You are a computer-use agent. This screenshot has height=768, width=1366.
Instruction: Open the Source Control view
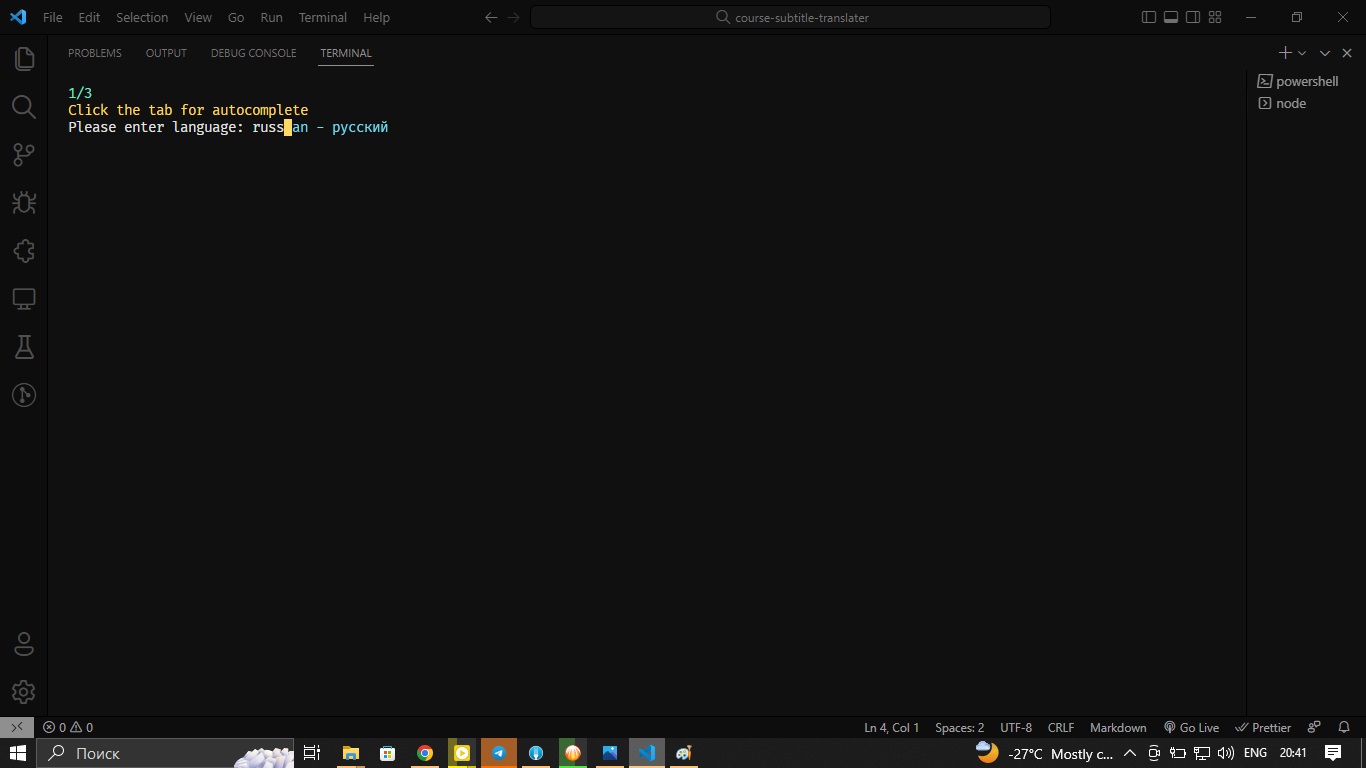24,155
